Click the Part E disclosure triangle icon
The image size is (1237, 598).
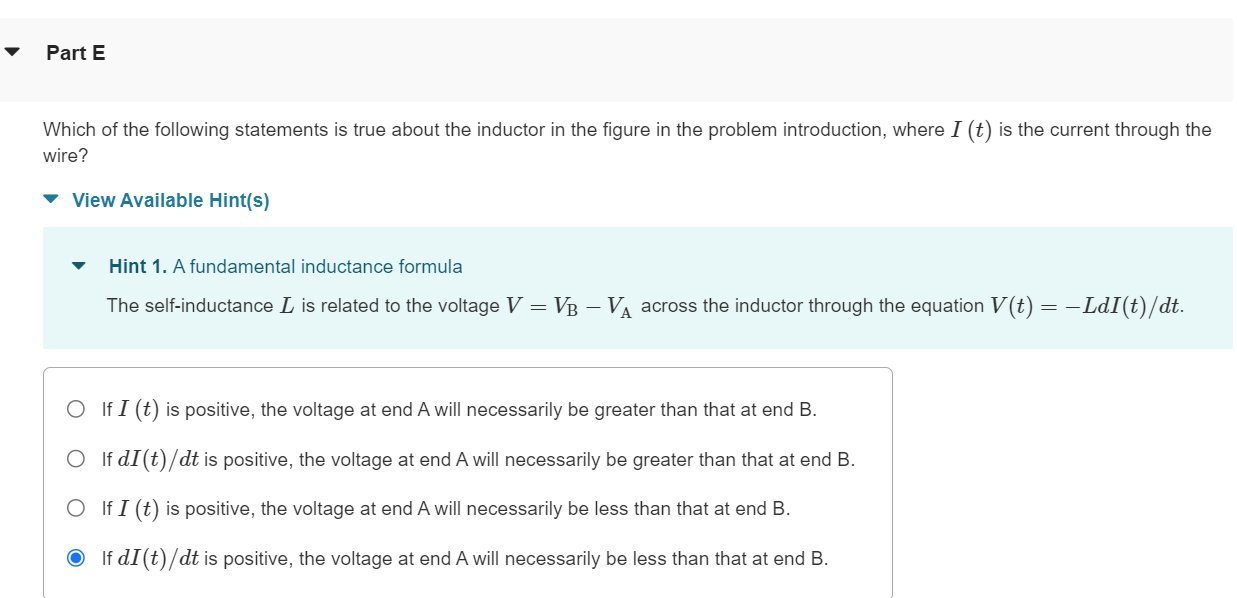pyautogui.click(x=10, y=52)
